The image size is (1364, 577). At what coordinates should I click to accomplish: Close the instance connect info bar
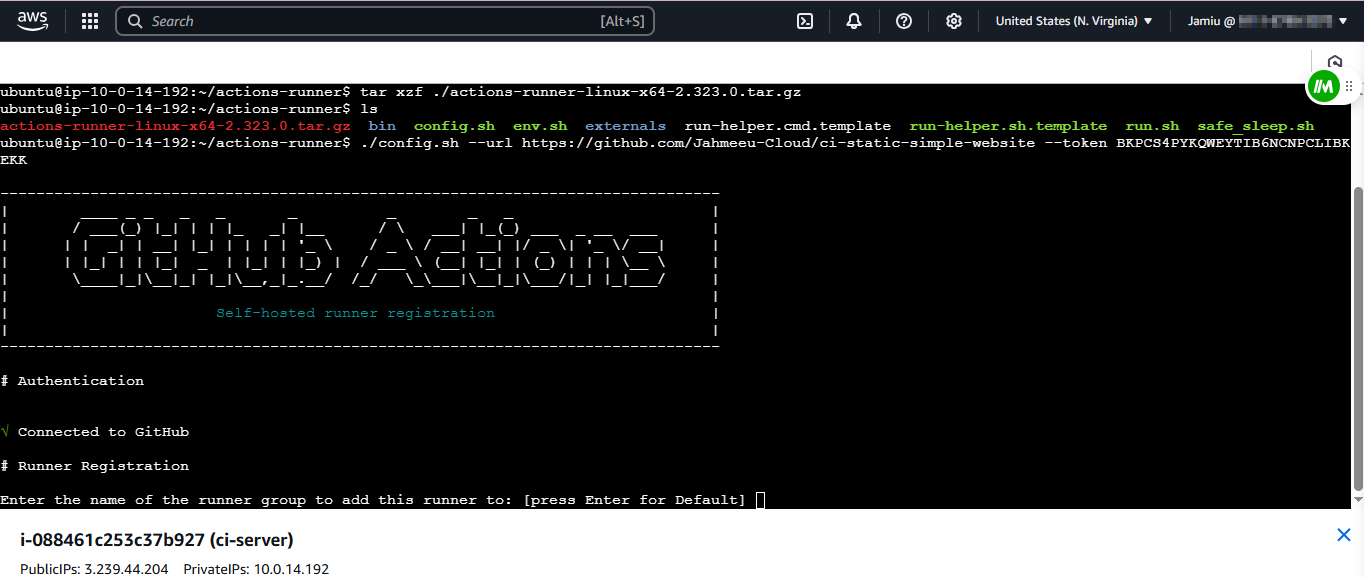pos(1344,536)
